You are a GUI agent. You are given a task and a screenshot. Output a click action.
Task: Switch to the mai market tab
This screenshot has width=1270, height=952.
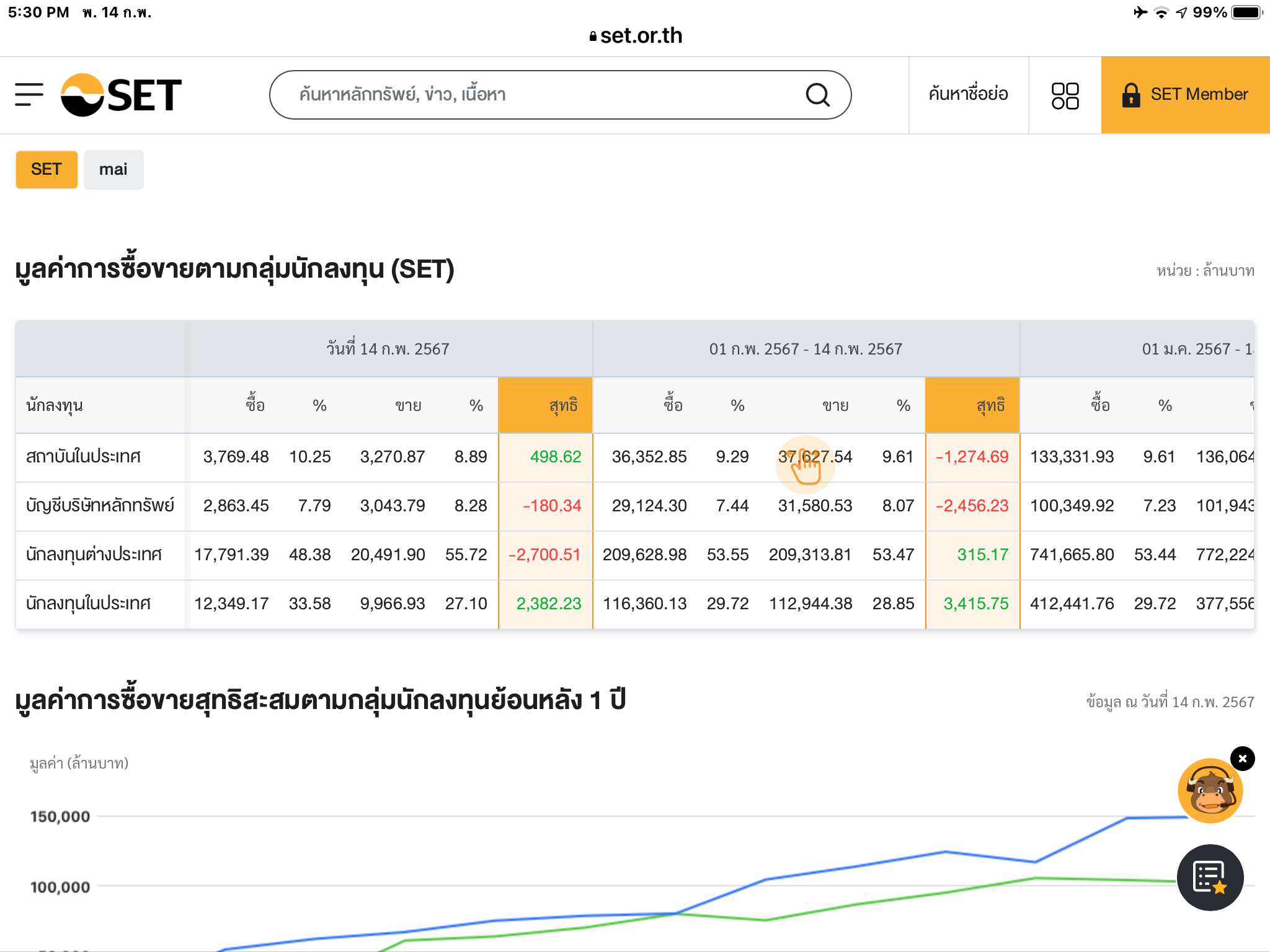[113, 169]
